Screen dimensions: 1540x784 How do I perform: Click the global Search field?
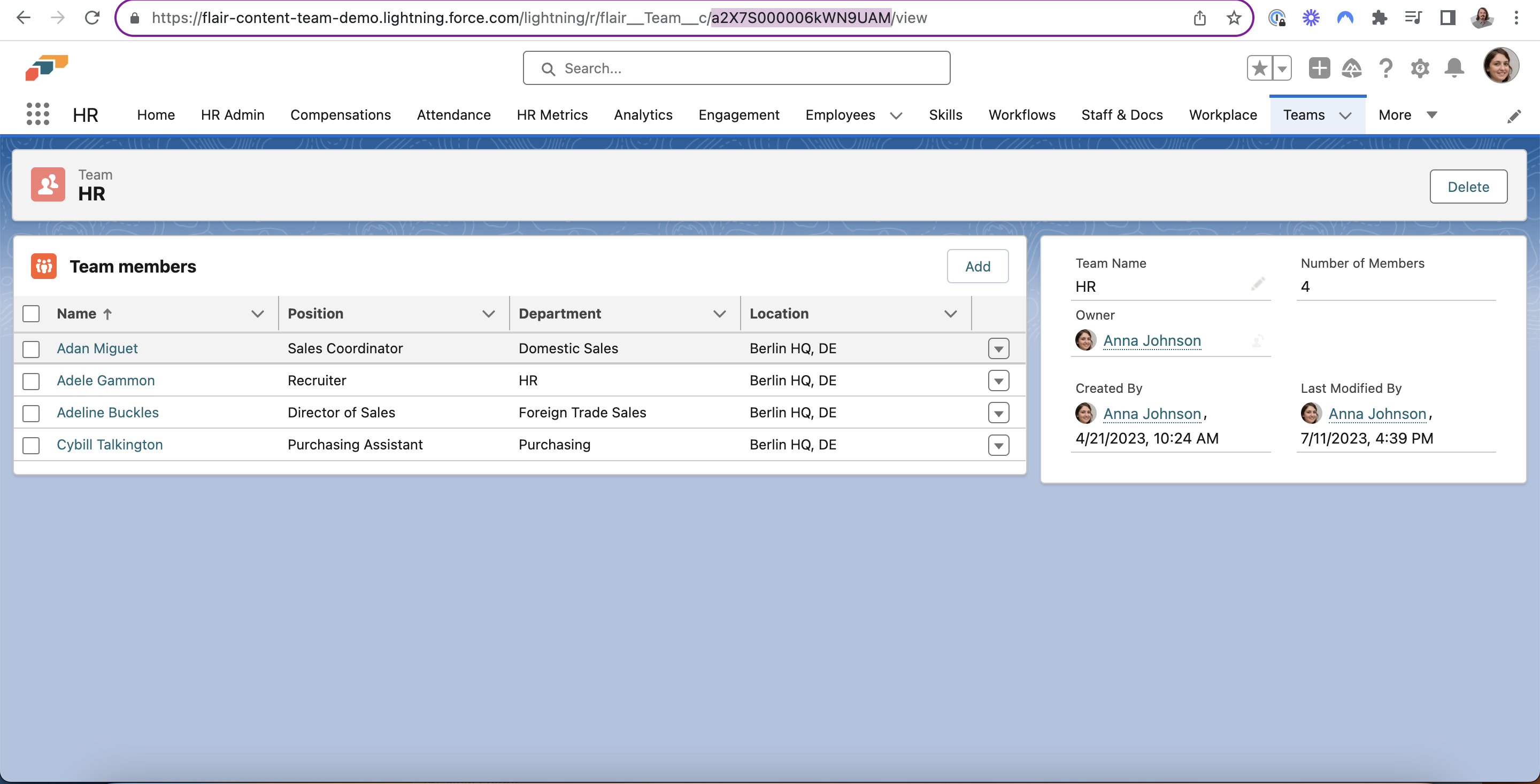coord(735,68)
